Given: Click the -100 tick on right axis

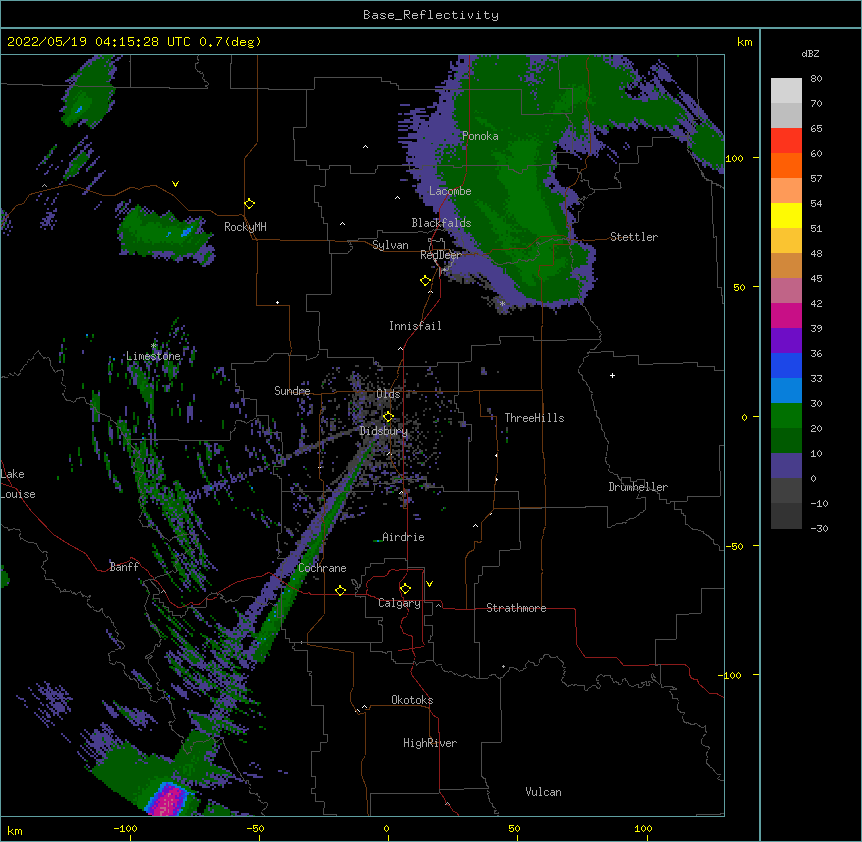Looking at the screenshot, I should click(731, 675).
